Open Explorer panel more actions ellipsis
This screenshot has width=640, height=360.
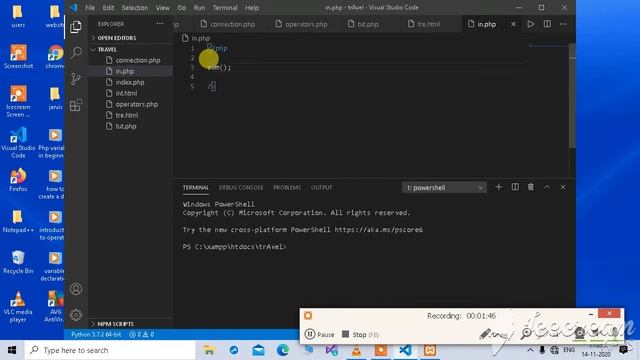[x=160, y=24]
